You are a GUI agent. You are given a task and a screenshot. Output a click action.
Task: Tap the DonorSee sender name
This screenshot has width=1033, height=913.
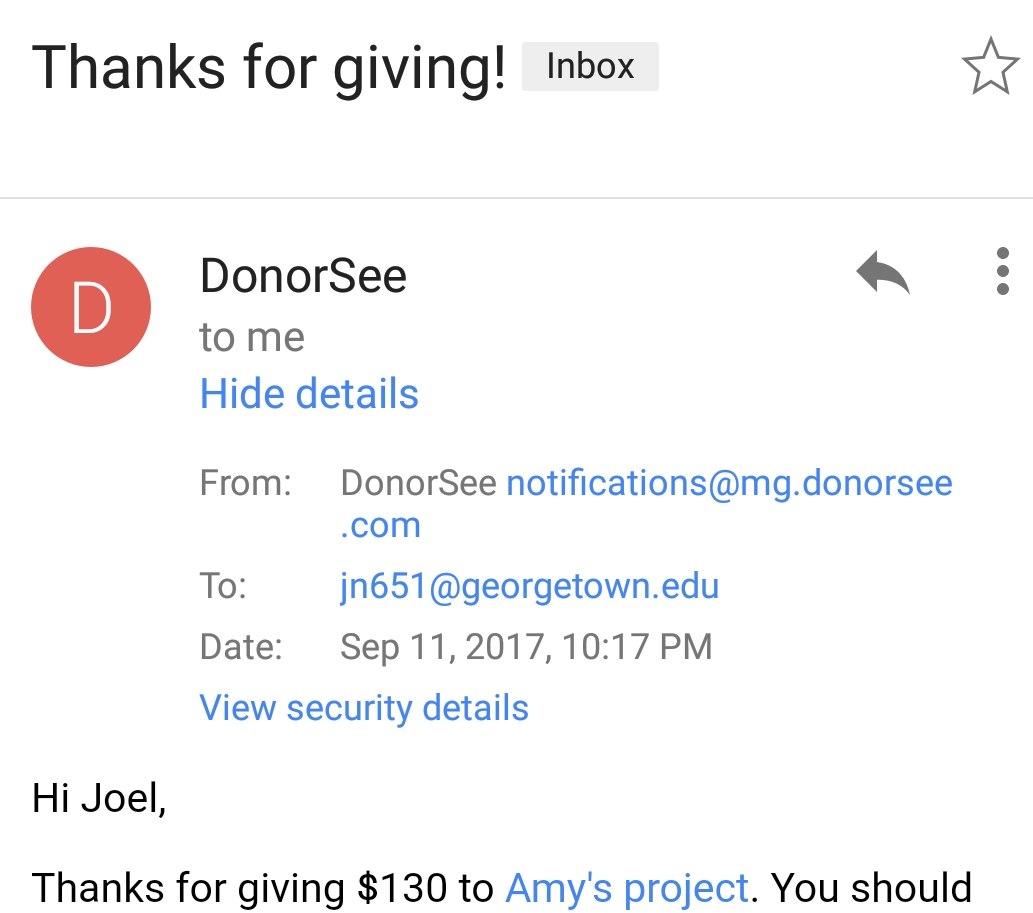coord(303,276)
